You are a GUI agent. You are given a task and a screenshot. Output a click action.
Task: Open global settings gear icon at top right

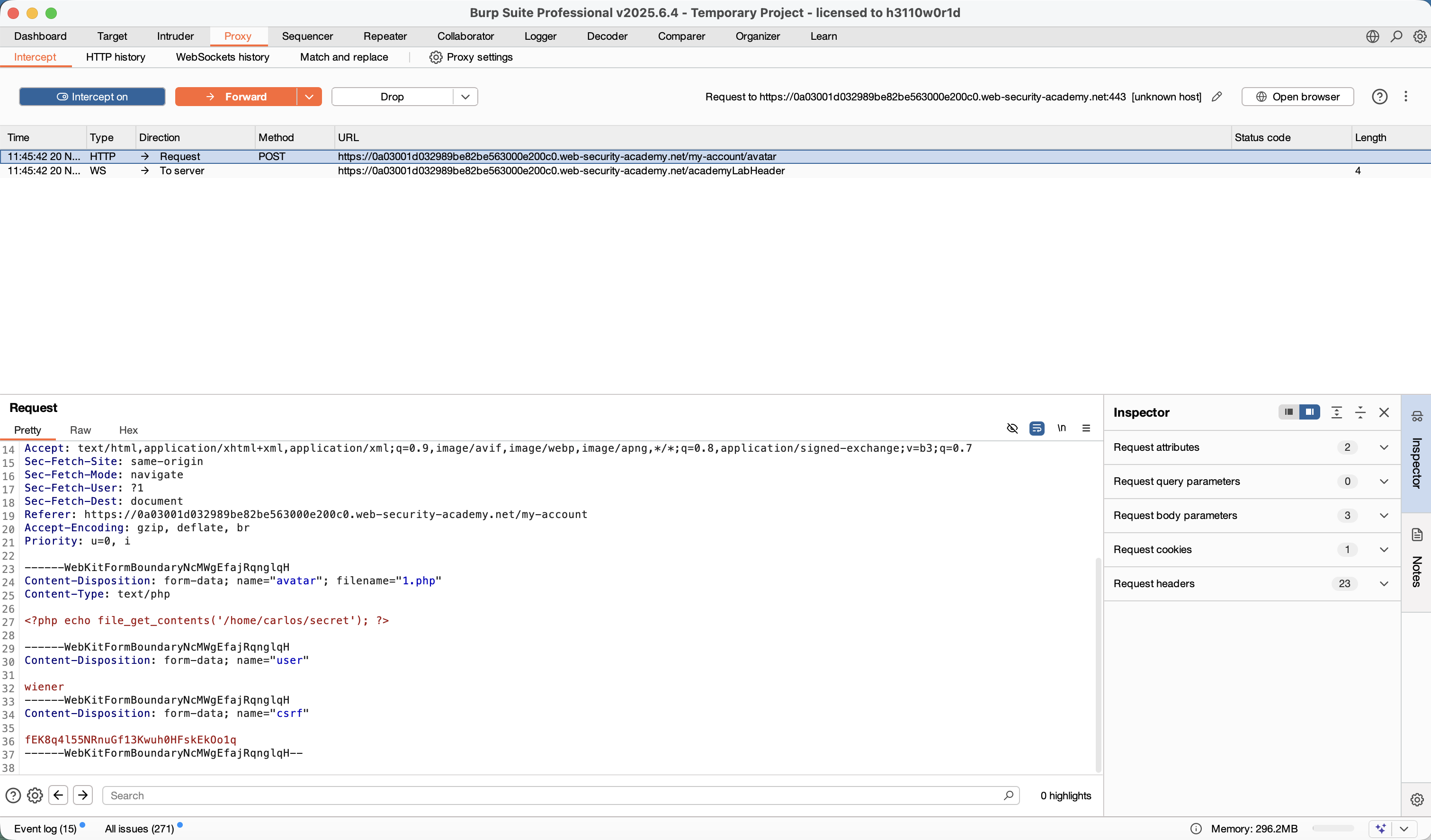click(x=1420, y=36)
